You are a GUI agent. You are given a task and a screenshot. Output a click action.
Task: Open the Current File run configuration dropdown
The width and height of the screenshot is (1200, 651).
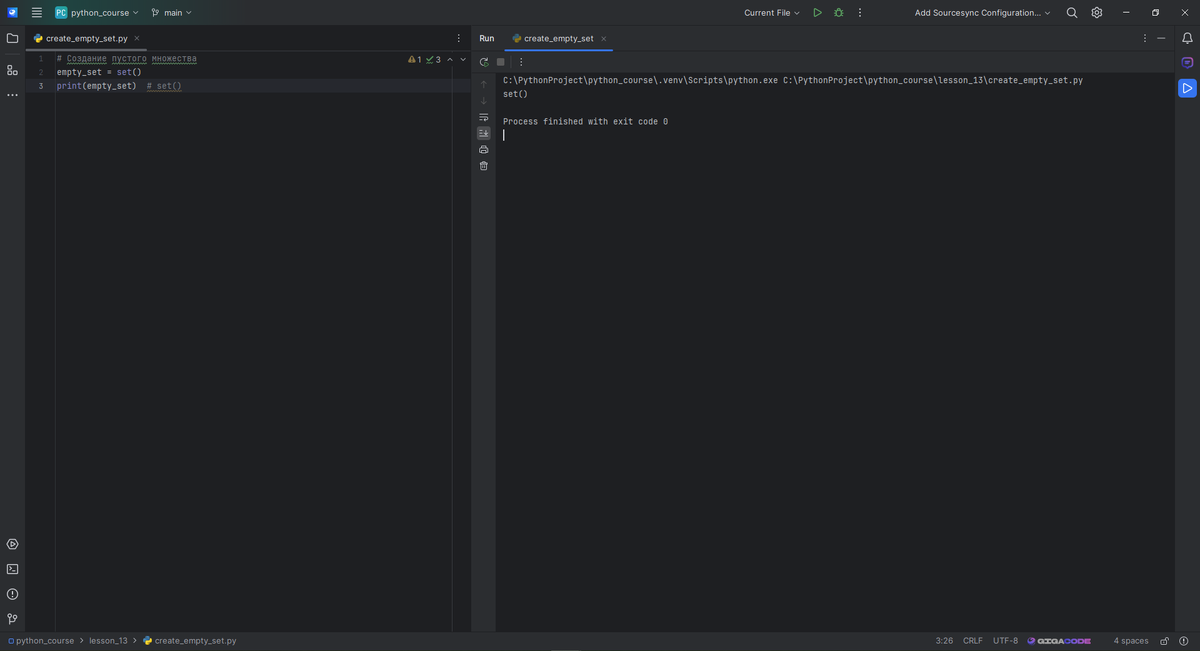click(x=772, y=12)
